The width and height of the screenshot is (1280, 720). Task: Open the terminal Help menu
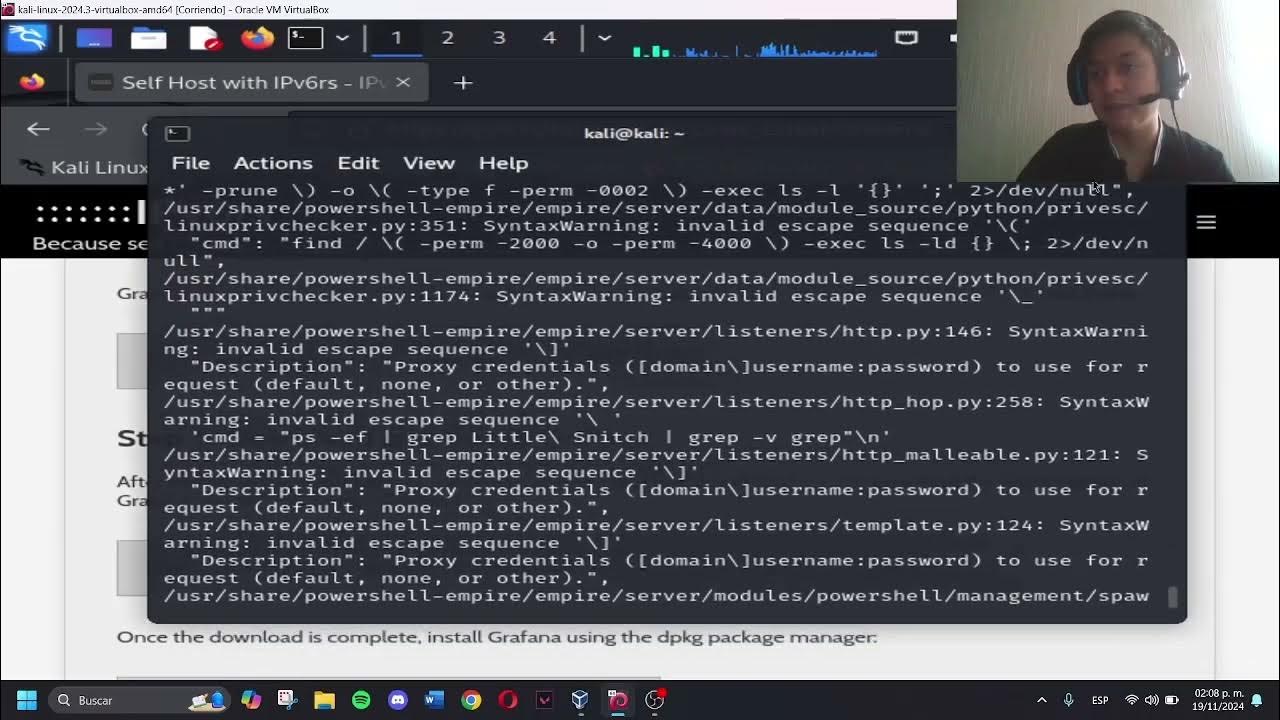503,163
